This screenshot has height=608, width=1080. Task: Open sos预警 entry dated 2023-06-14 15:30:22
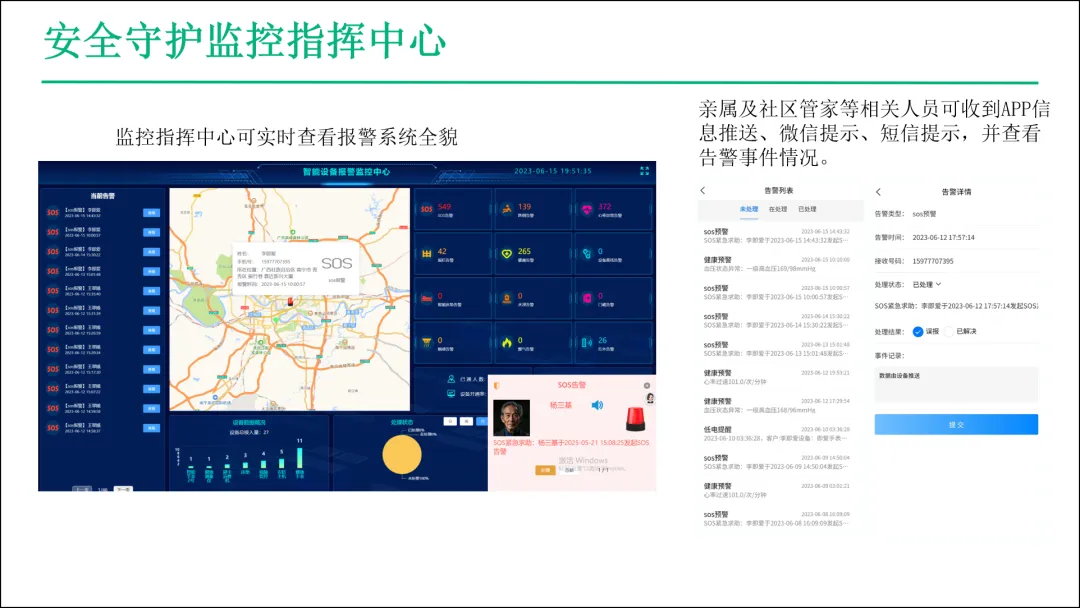coord(777,321)
